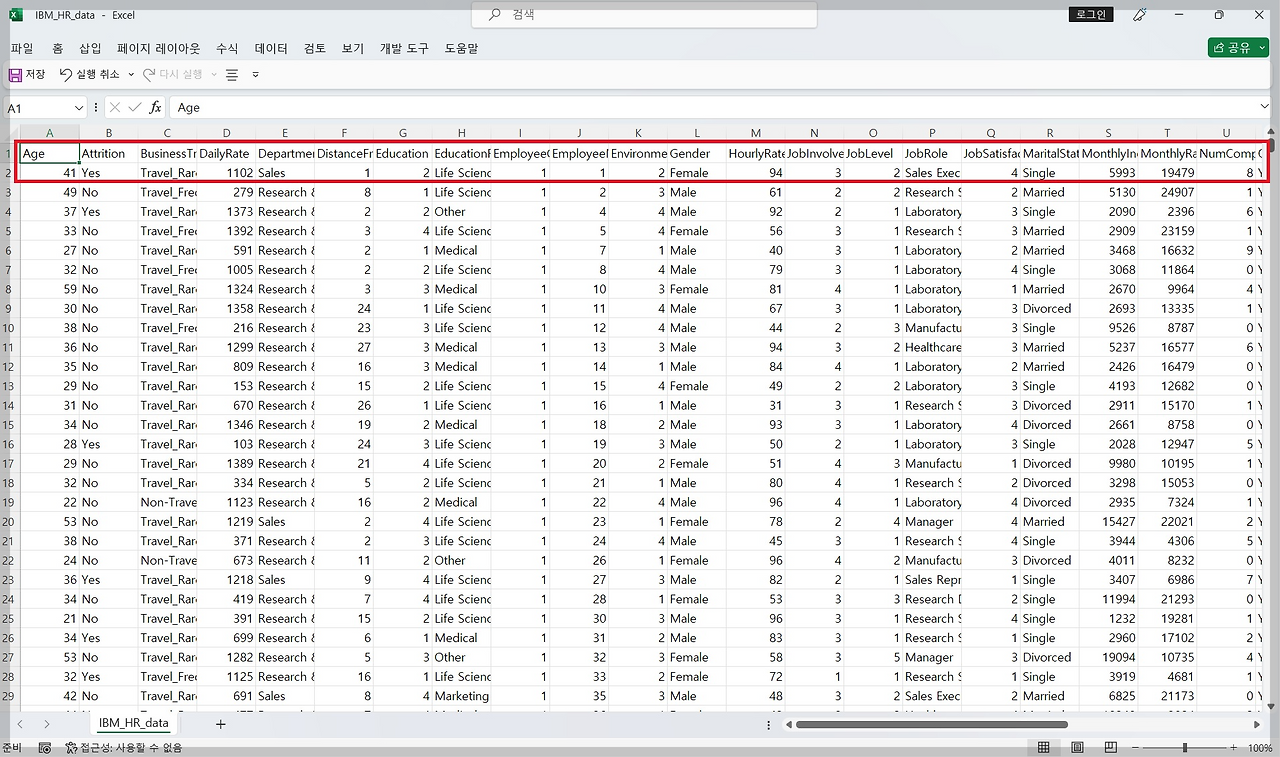Viewport: 1280px width, 757px height.
Task: Add a new sheet with plus icon
Action: click(x=221, y=724)
